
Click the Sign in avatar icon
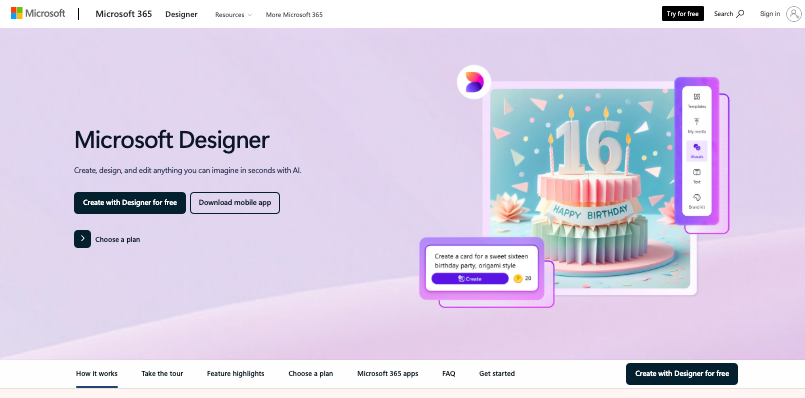click(x=794, y=14)
